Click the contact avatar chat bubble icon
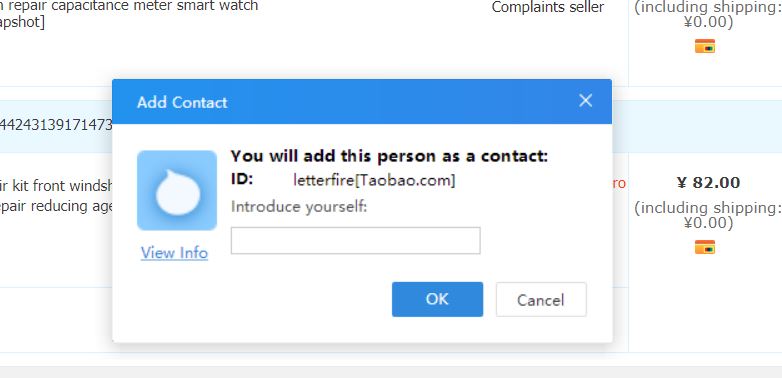The image size is (782, 378). 177,190
